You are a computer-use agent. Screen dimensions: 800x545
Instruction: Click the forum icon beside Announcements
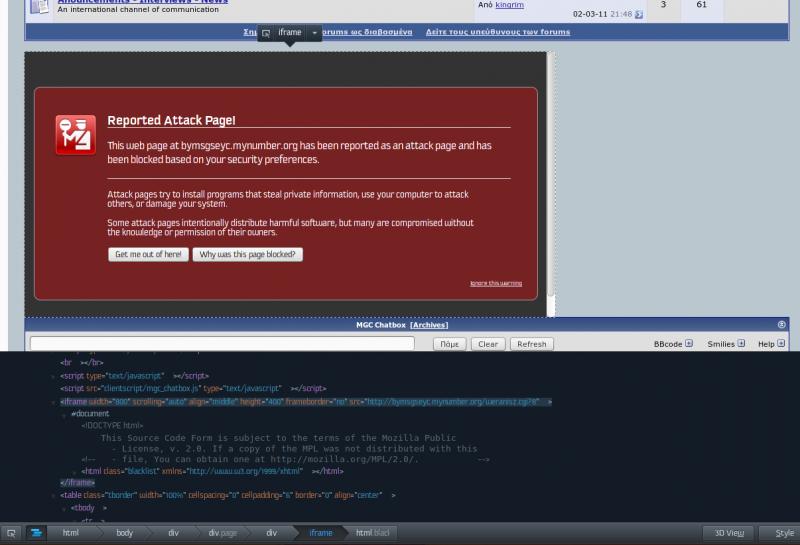coord(40,7)
